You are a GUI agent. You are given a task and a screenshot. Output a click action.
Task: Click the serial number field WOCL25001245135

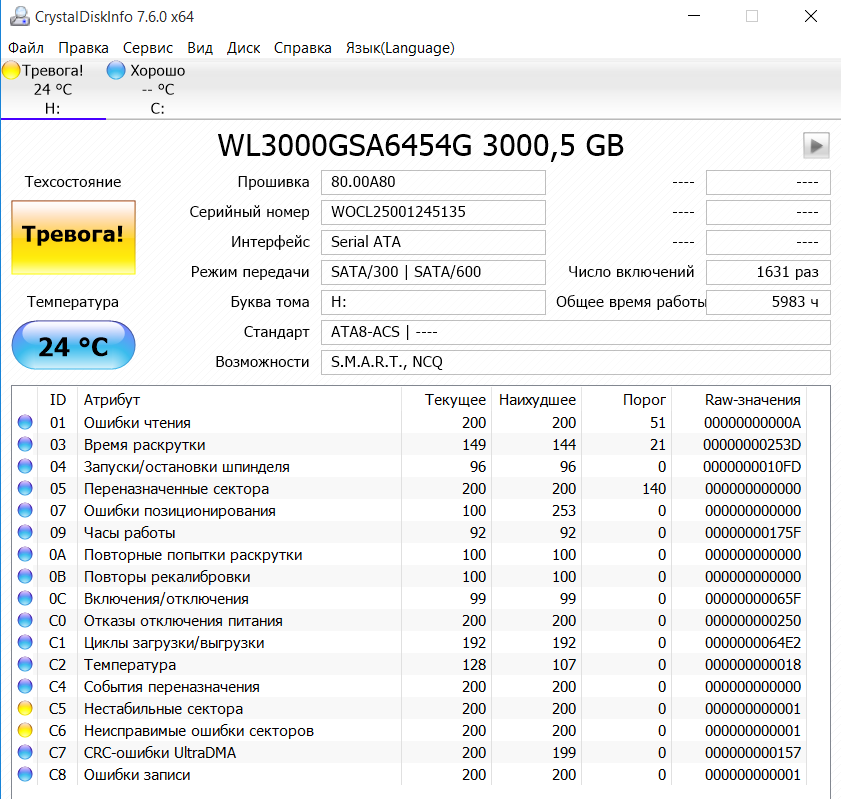pyautogui.click(x=433, y=212)
